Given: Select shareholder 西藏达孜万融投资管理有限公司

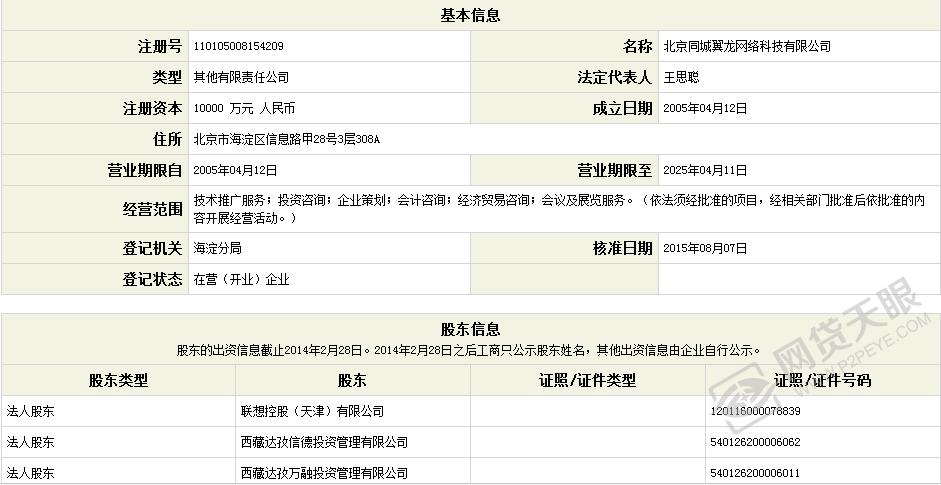Looking at the screenshot, I should 324,473.
